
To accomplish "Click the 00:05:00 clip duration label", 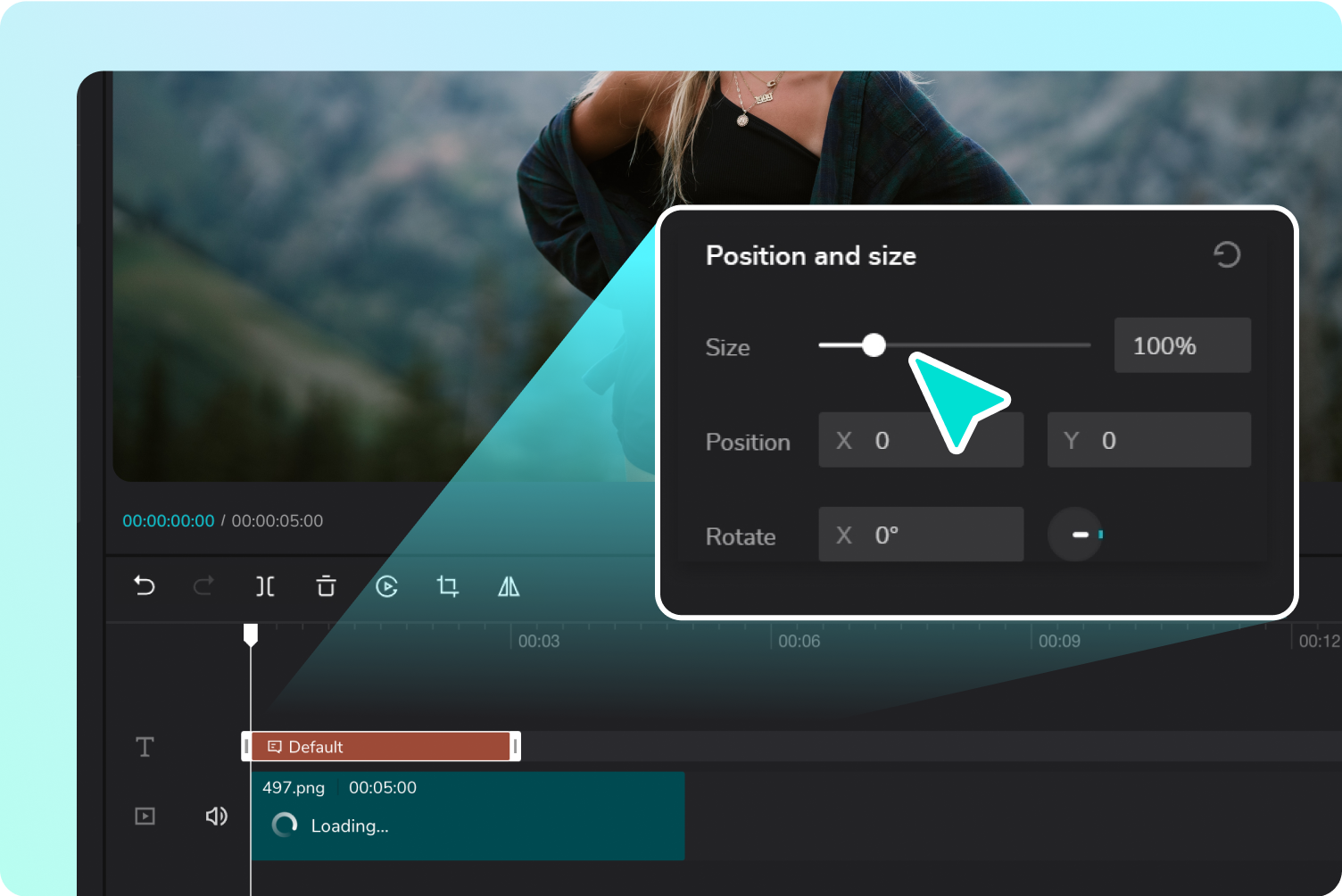I will point(383,788).
